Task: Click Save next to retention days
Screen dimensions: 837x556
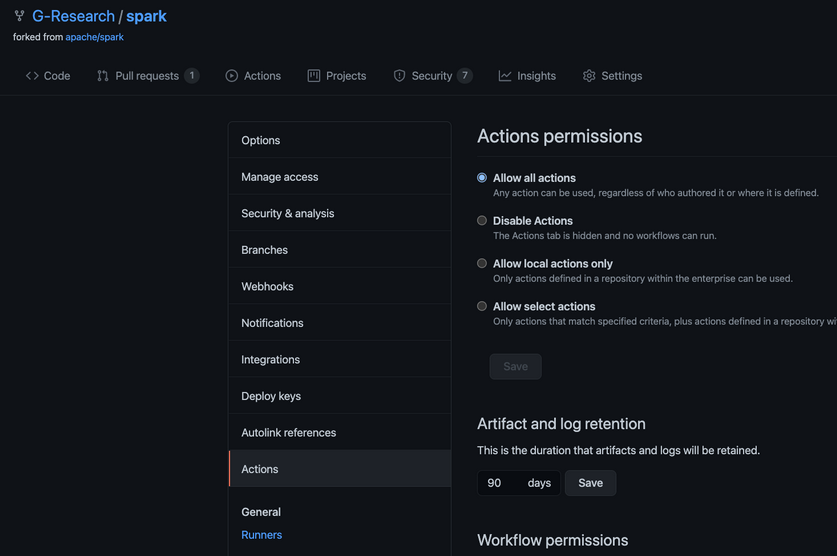Action: pos(590,483)
